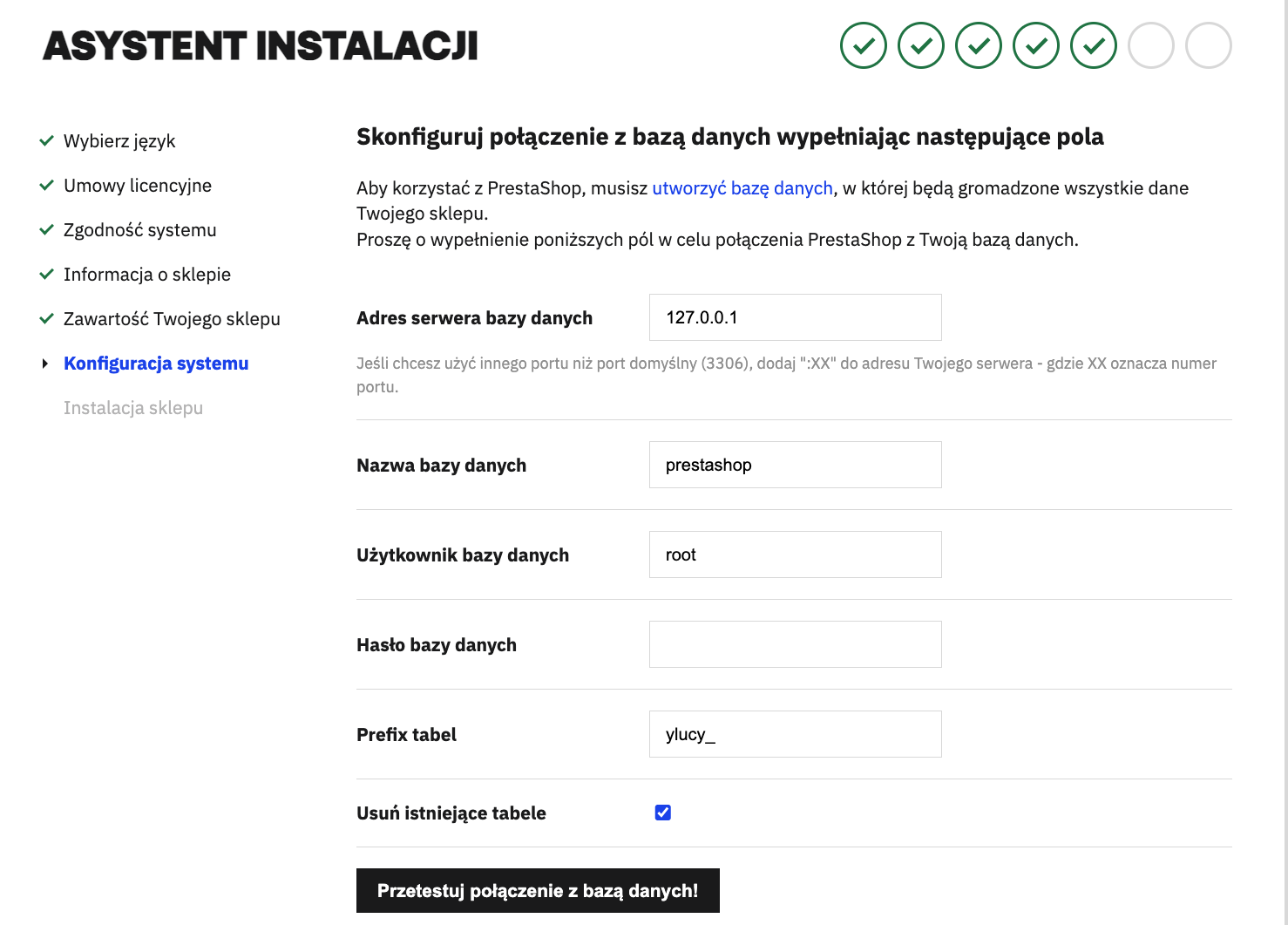This screenshot has height=925, width=1288.
Task: Click the checkmark beside Zawartość Twojego sklepu
Action: point(47,318)
